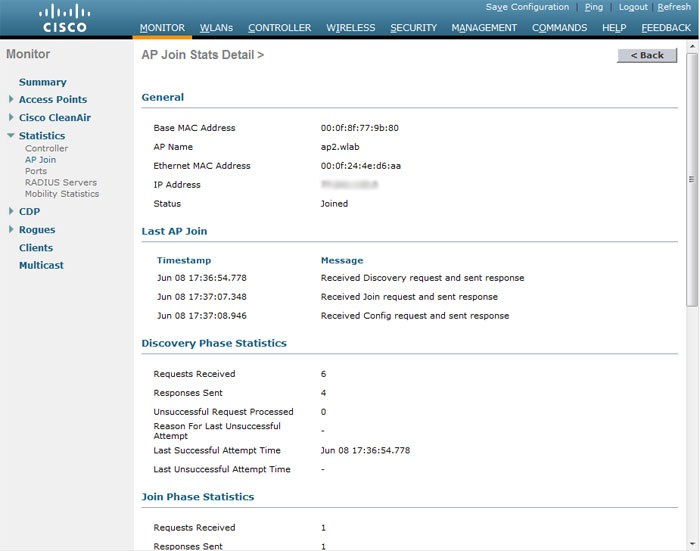The height and width of the screenshot is (551, 700).
Task: Click the Message column header
Action: 342,260
